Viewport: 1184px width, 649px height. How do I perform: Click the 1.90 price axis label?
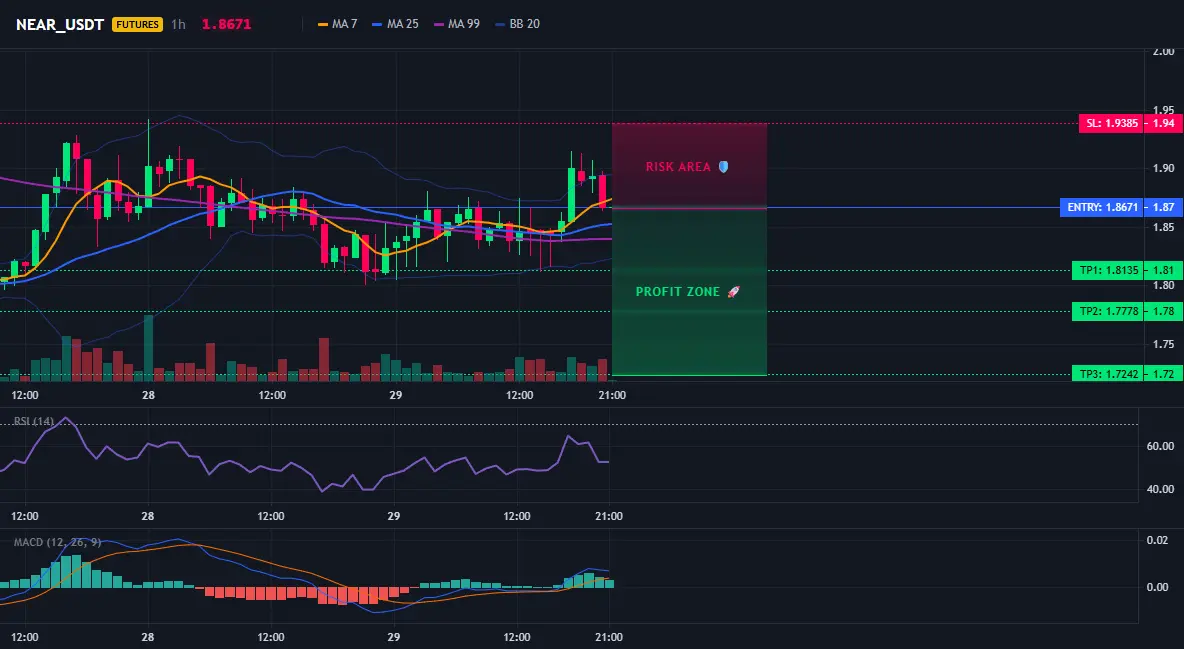pyautogui.click(x=1164, y=168)
